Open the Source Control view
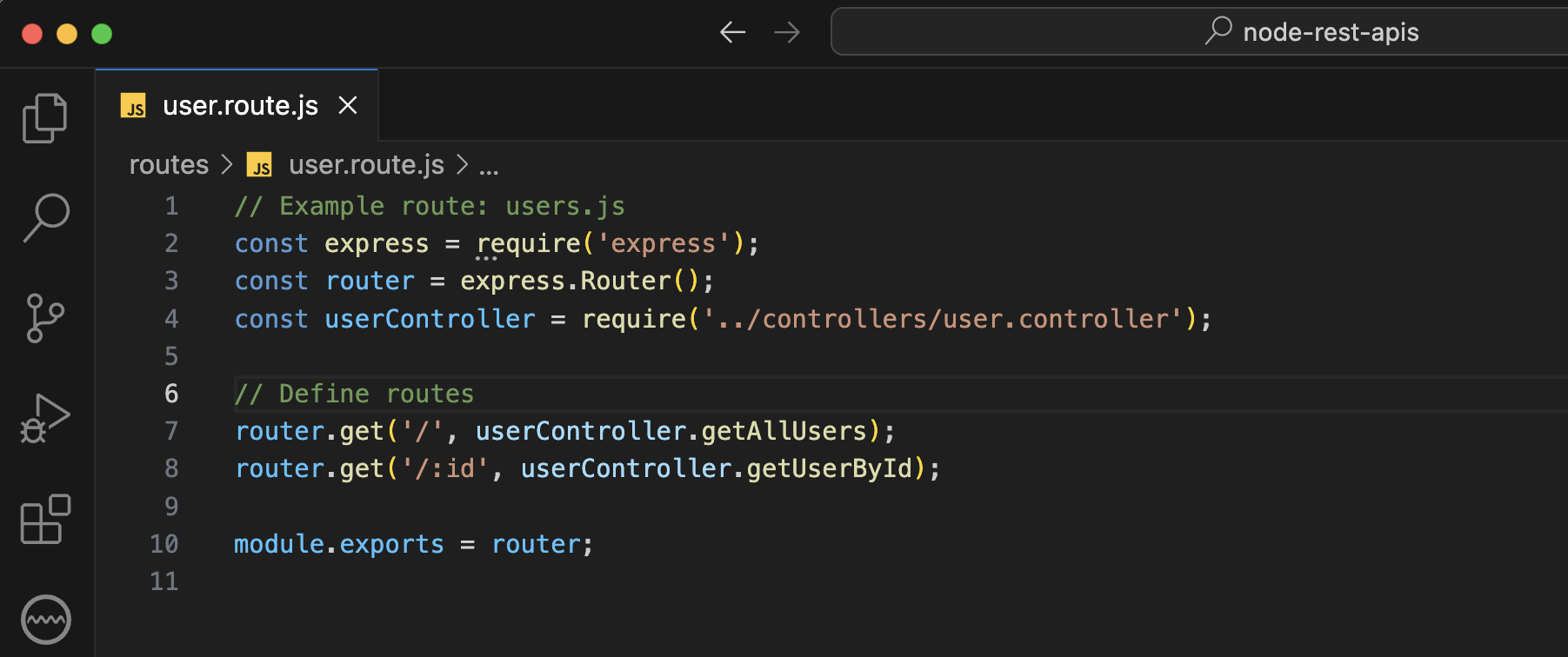 [45, 318]
